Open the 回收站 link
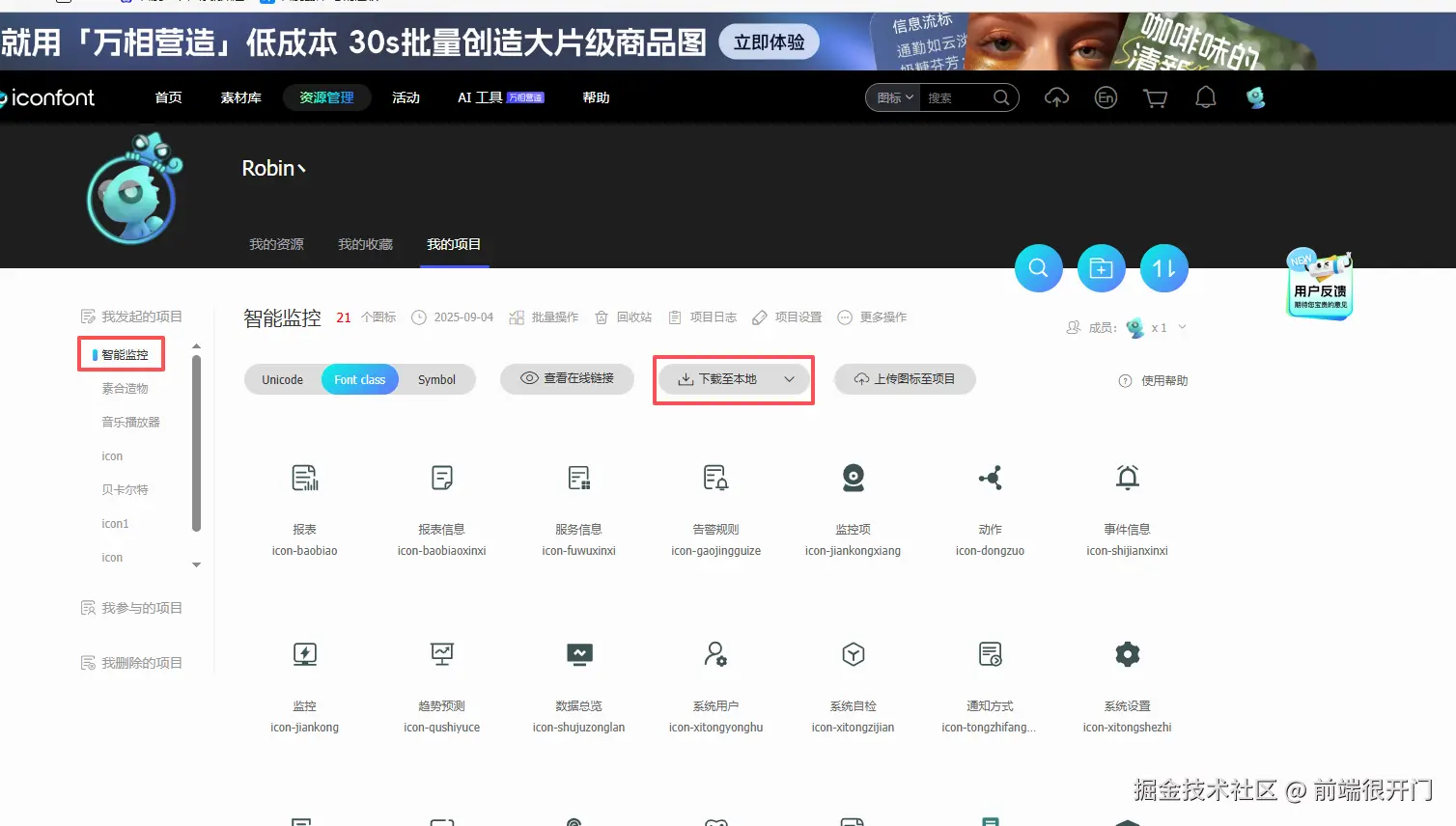This screenshot has width=1456, height=826. click(624, 317)
